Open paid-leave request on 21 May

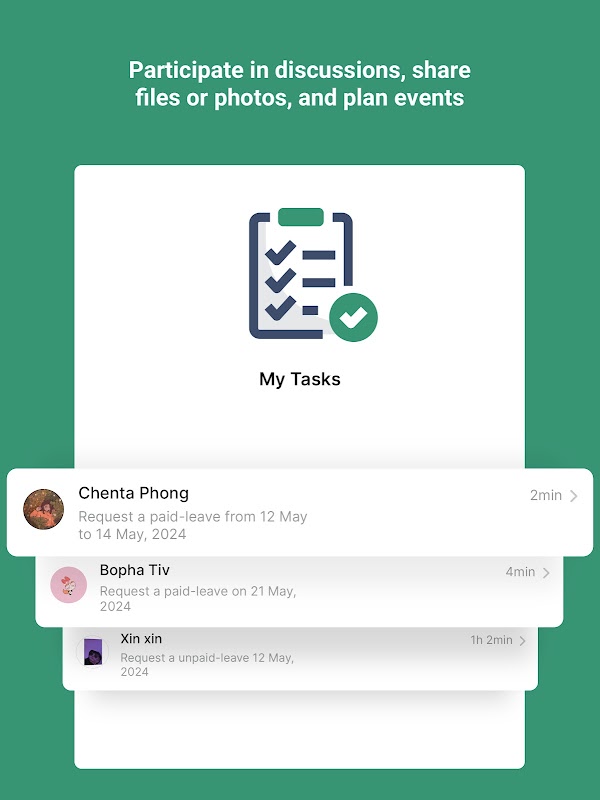(x=198, y=598)
